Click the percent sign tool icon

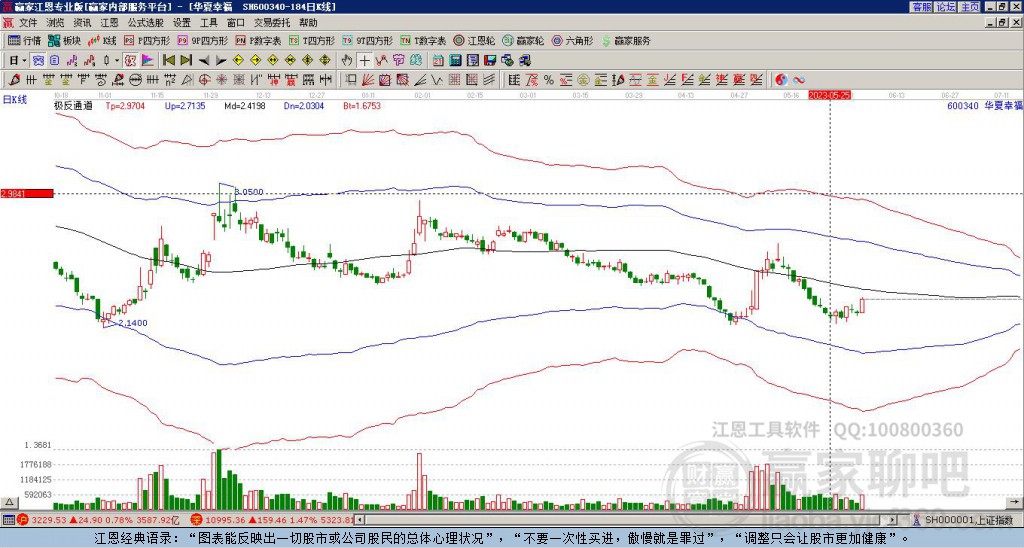pos(549,80)
